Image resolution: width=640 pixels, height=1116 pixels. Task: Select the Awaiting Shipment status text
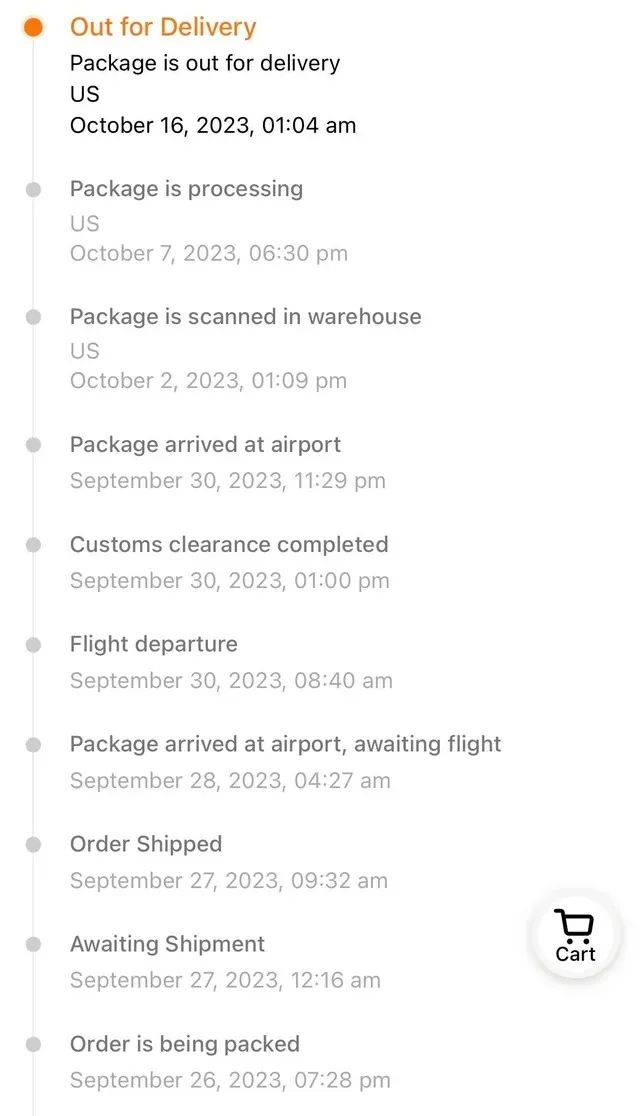tap(167, 945)
